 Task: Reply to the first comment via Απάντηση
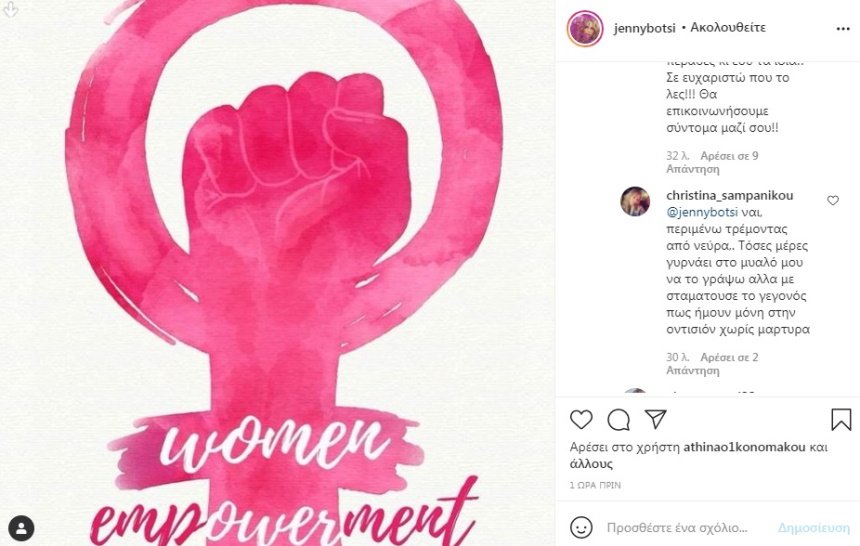693,170
